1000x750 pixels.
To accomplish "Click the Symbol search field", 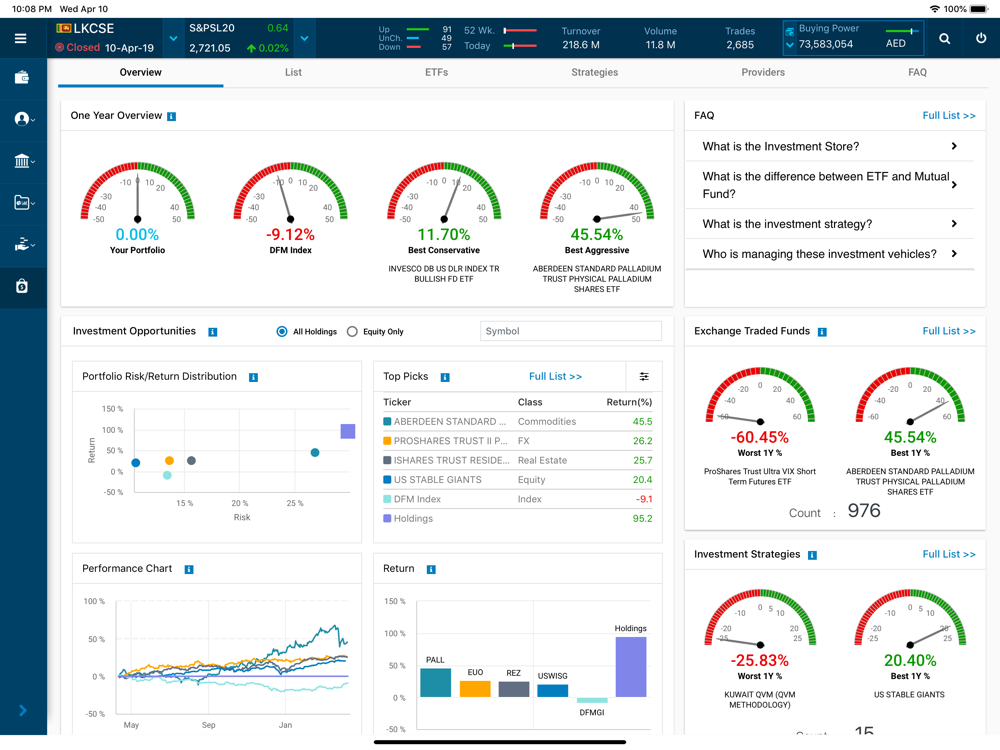I will tap(571, 331).
